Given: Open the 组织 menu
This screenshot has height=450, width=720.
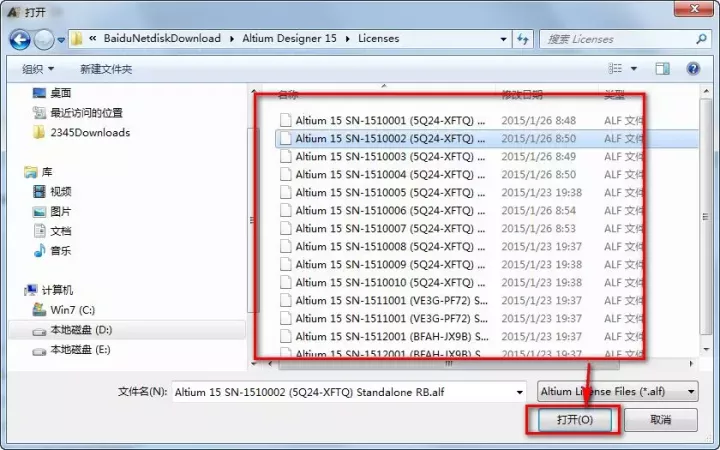Looking at the screenshot, I should 38,69.
